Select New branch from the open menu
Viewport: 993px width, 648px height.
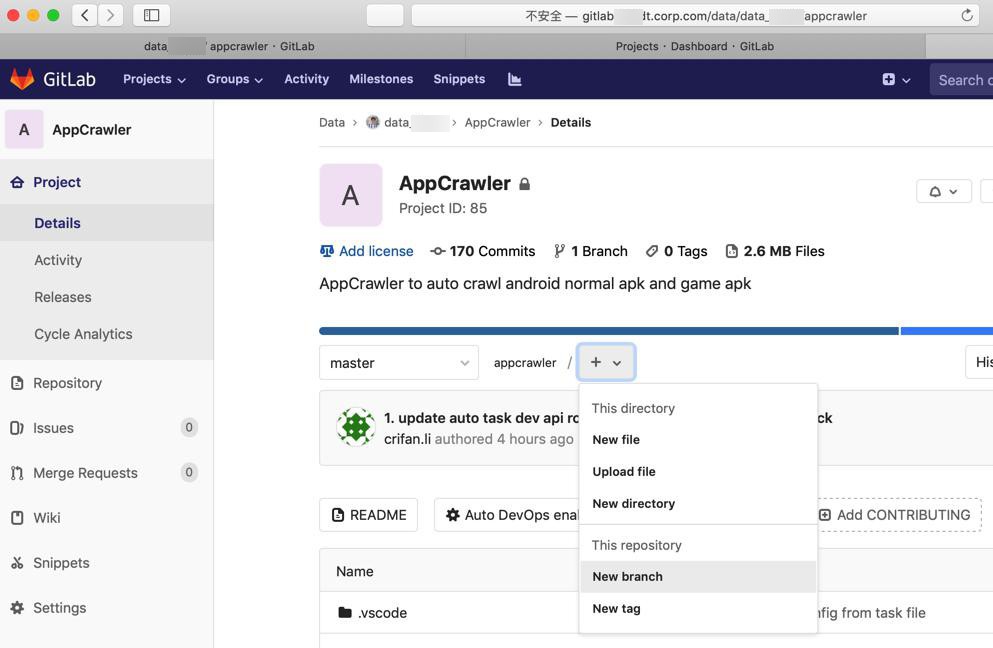[x=627, y=577]
